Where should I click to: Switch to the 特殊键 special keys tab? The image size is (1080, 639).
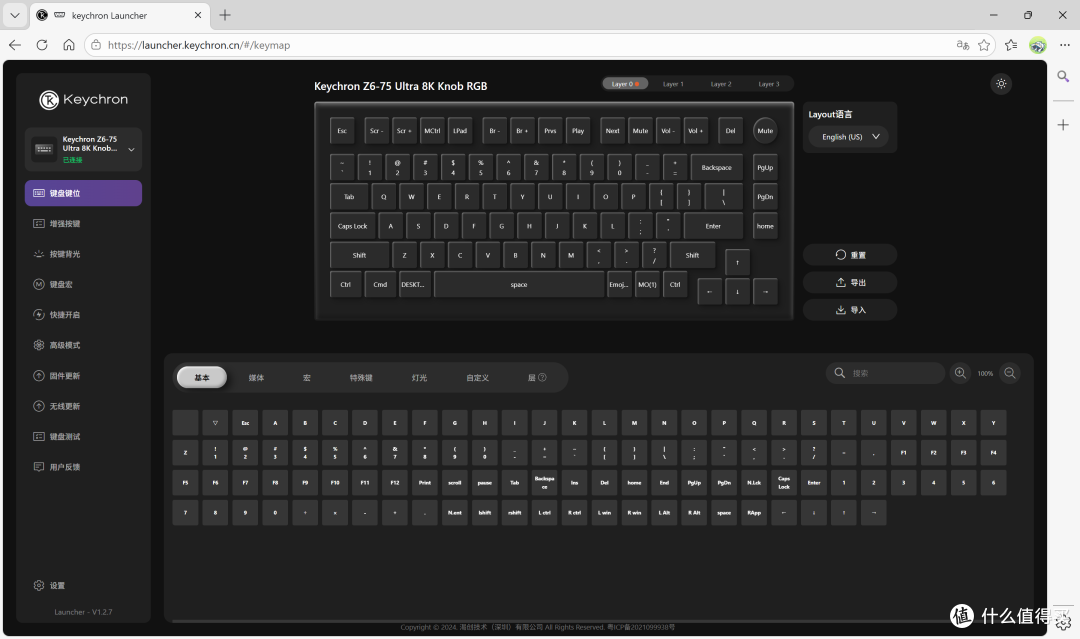361,377
